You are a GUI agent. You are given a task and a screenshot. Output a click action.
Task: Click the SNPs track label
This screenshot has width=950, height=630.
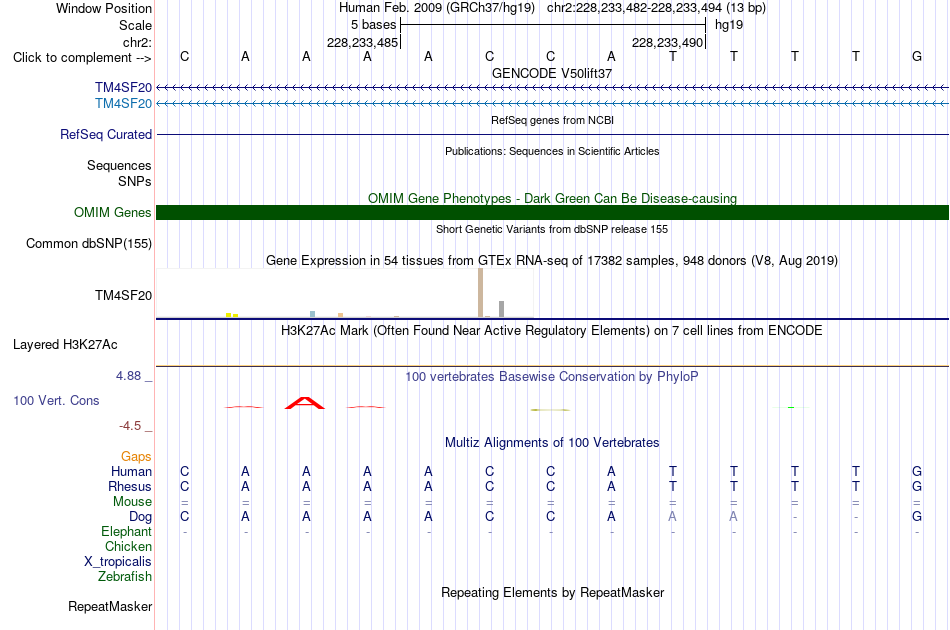135,181
